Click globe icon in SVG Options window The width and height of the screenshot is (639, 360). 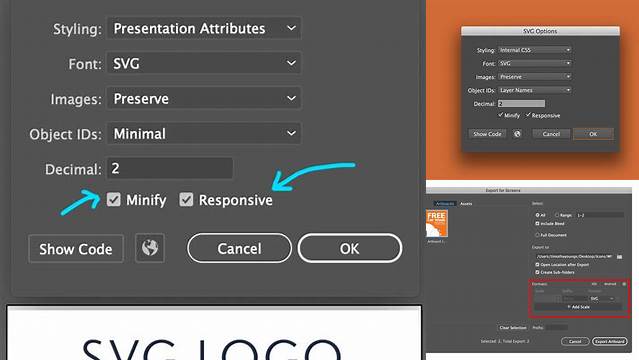tap(517, 134)
